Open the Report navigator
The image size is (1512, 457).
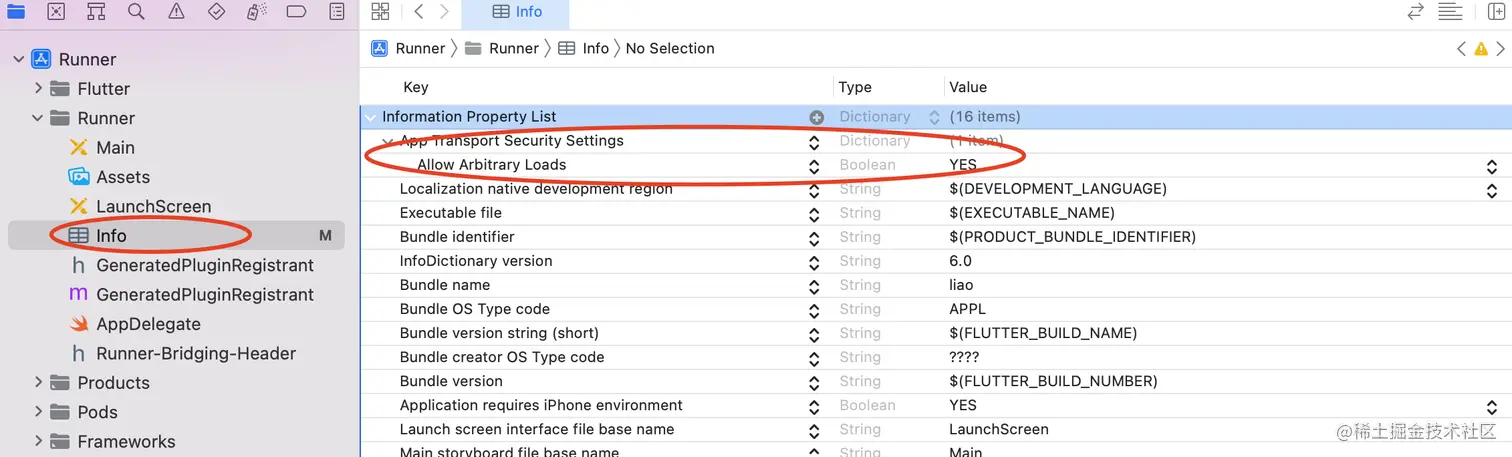tap(337, 12)
